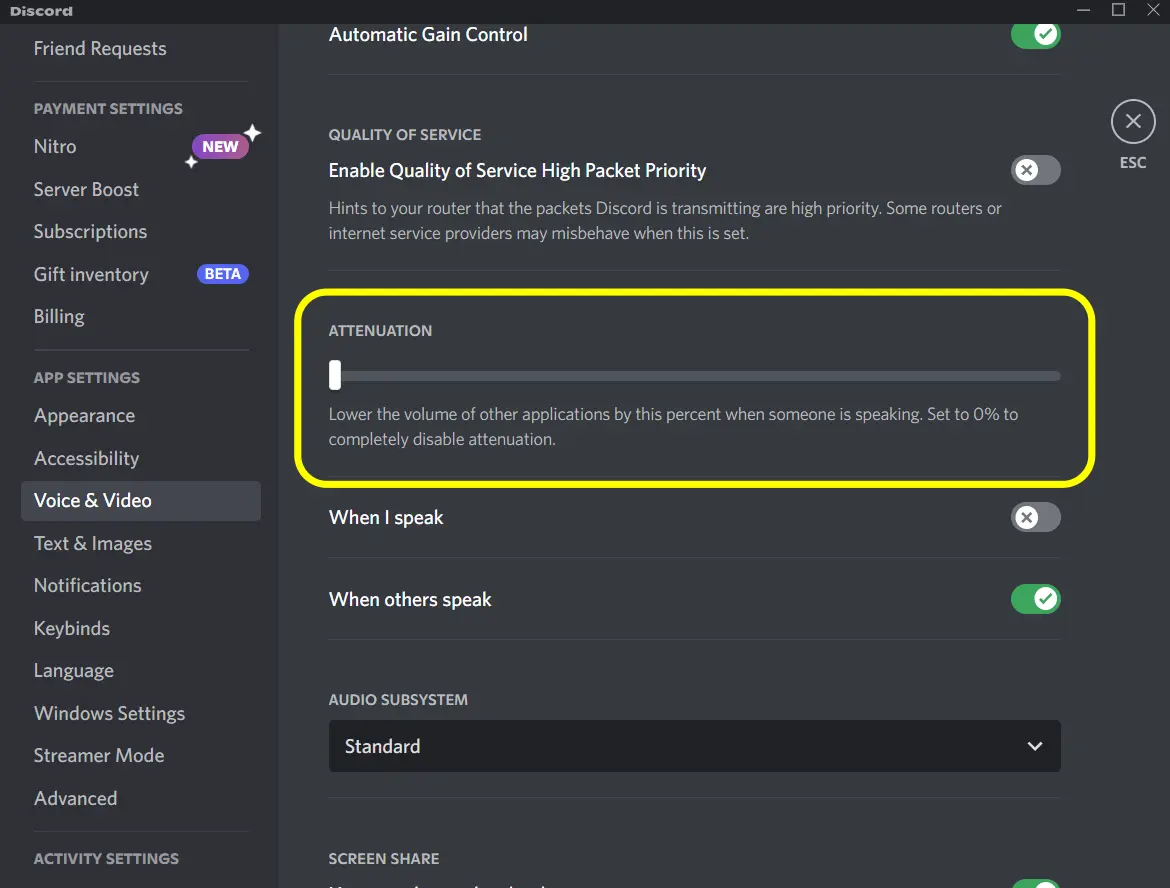Open the Advanced settings section
This screenshot has width=1170, height=888.
tap(75, 798)
